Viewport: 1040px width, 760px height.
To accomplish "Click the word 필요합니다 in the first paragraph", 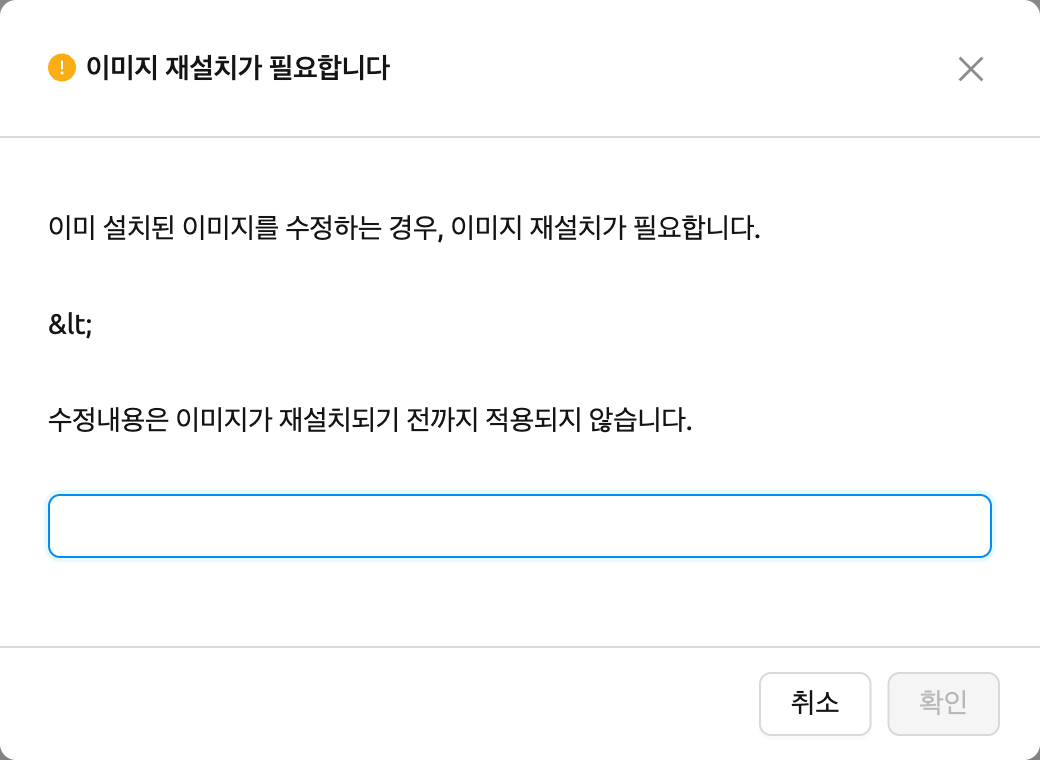I will tap(696, 228).
